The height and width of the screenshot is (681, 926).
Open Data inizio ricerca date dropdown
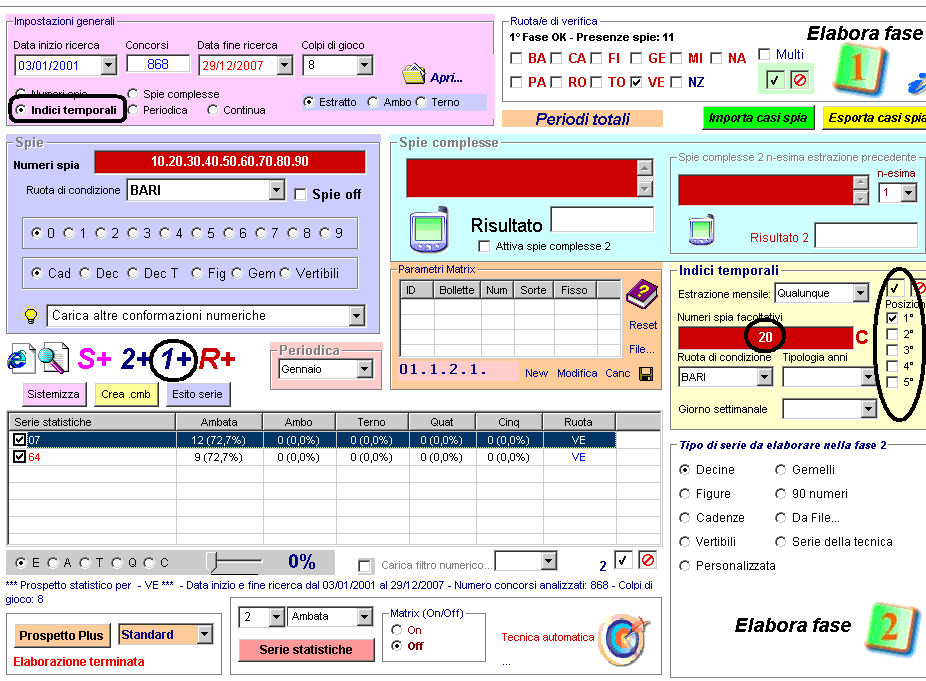[109, 65]
